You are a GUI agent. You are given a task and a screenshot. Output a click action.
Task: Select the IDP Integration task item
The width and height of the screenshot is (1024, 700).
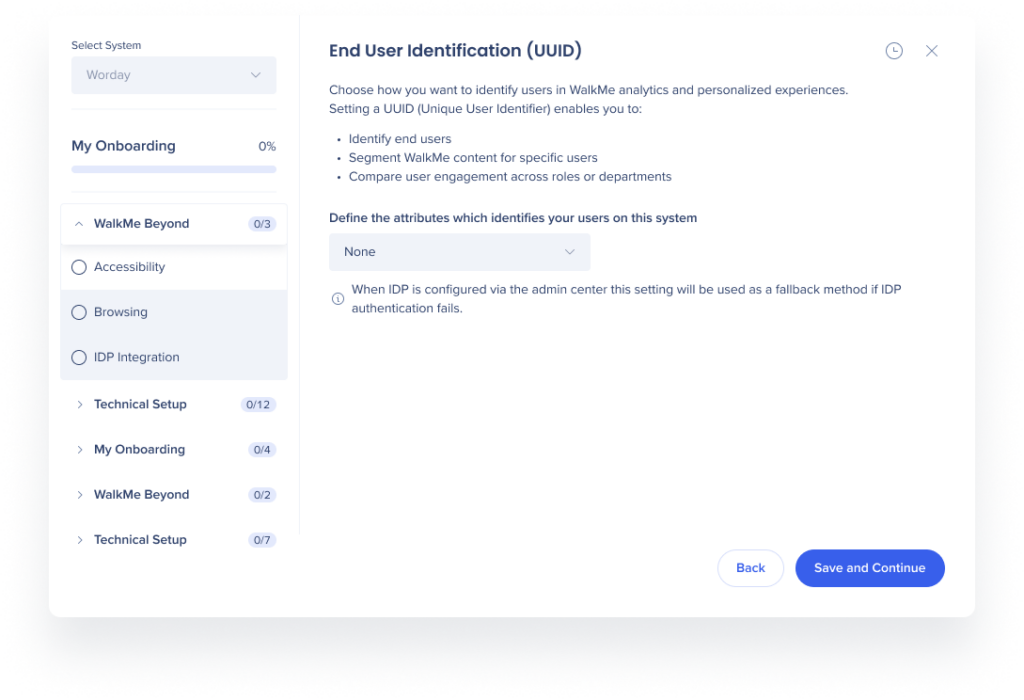[136, 357]
